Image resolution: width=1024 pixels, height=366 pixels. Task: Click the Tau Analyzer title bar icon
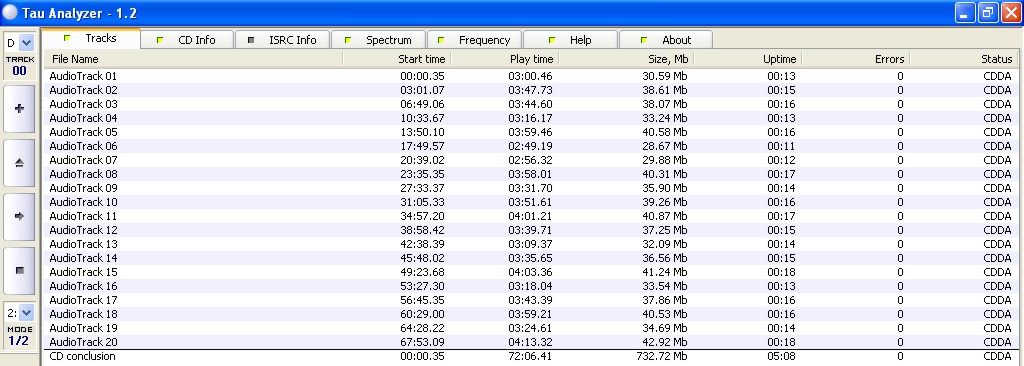coord(10,12)
